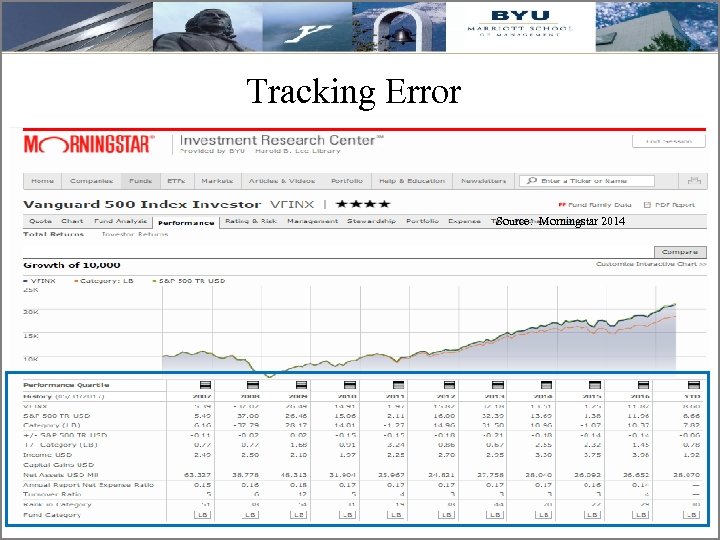Click the Income USD row label
Image resolution: width=720 pixels, height=540 pixels.
pos(48,455)
